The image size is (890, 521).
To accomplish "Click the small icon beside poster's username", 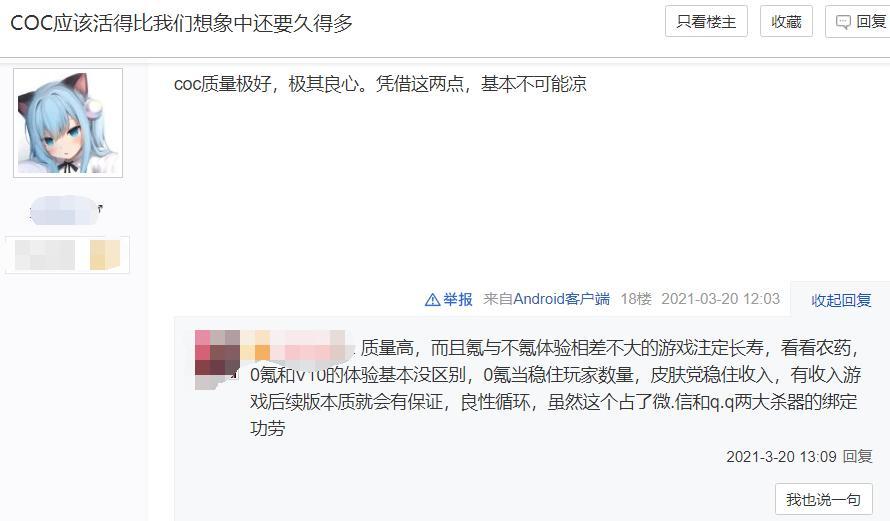I will pos(100,208).
